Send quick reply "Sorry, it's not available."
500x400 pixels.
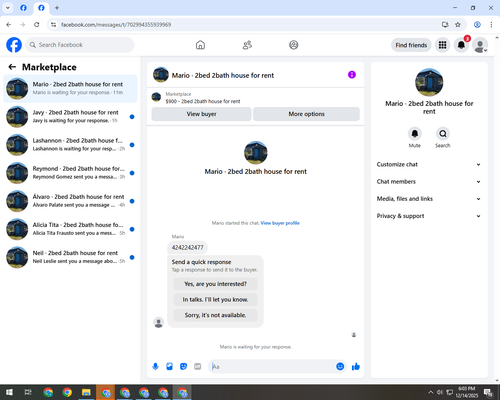215,315
